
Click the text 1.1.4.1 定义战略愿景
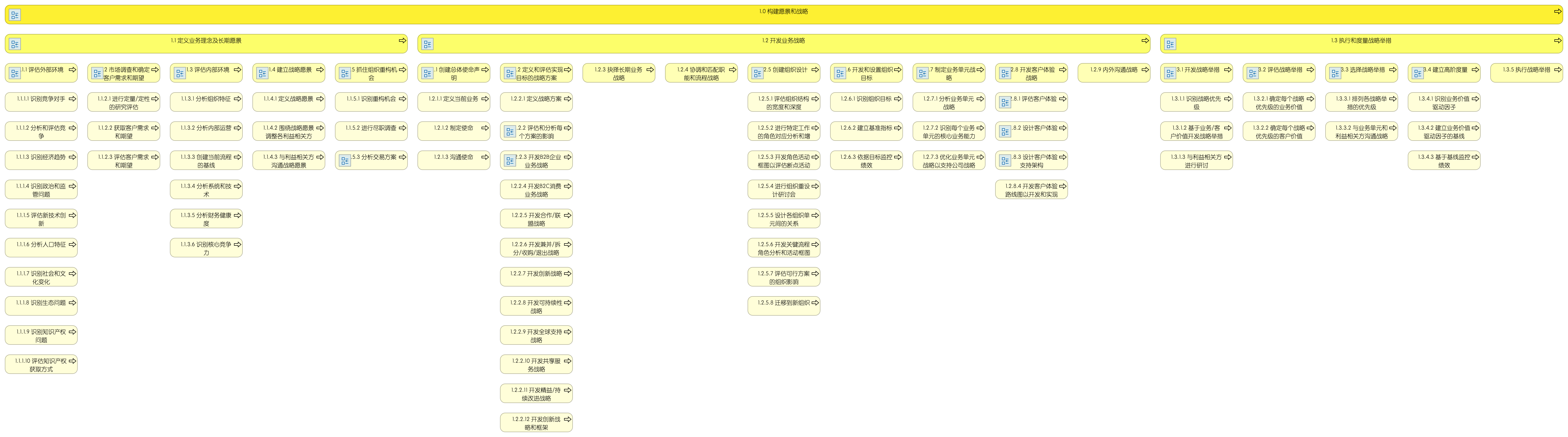(289, 99)
